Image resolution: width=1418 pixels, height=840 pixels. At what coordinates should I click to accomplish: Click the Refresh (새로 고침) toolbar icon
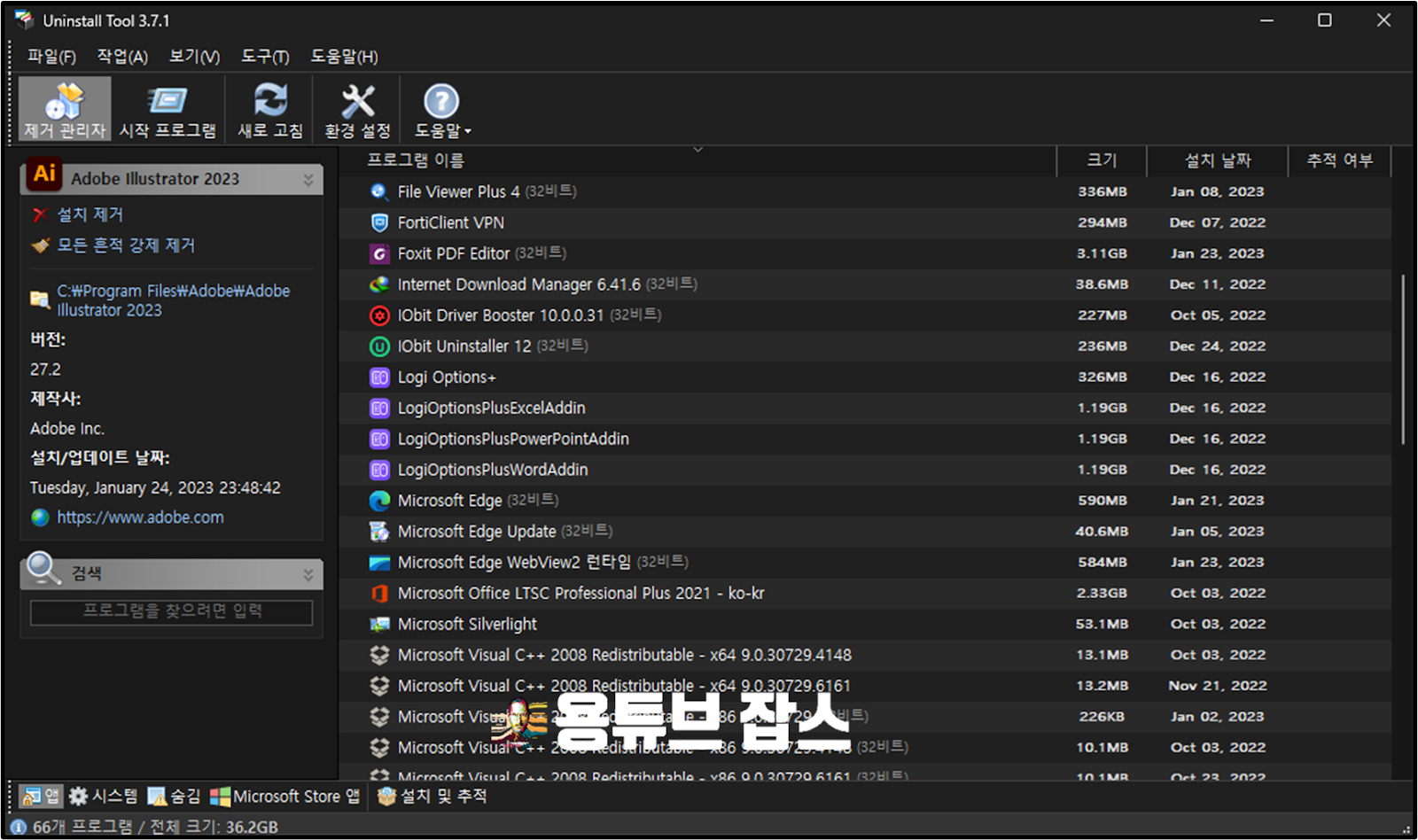(x=270, y=109)
